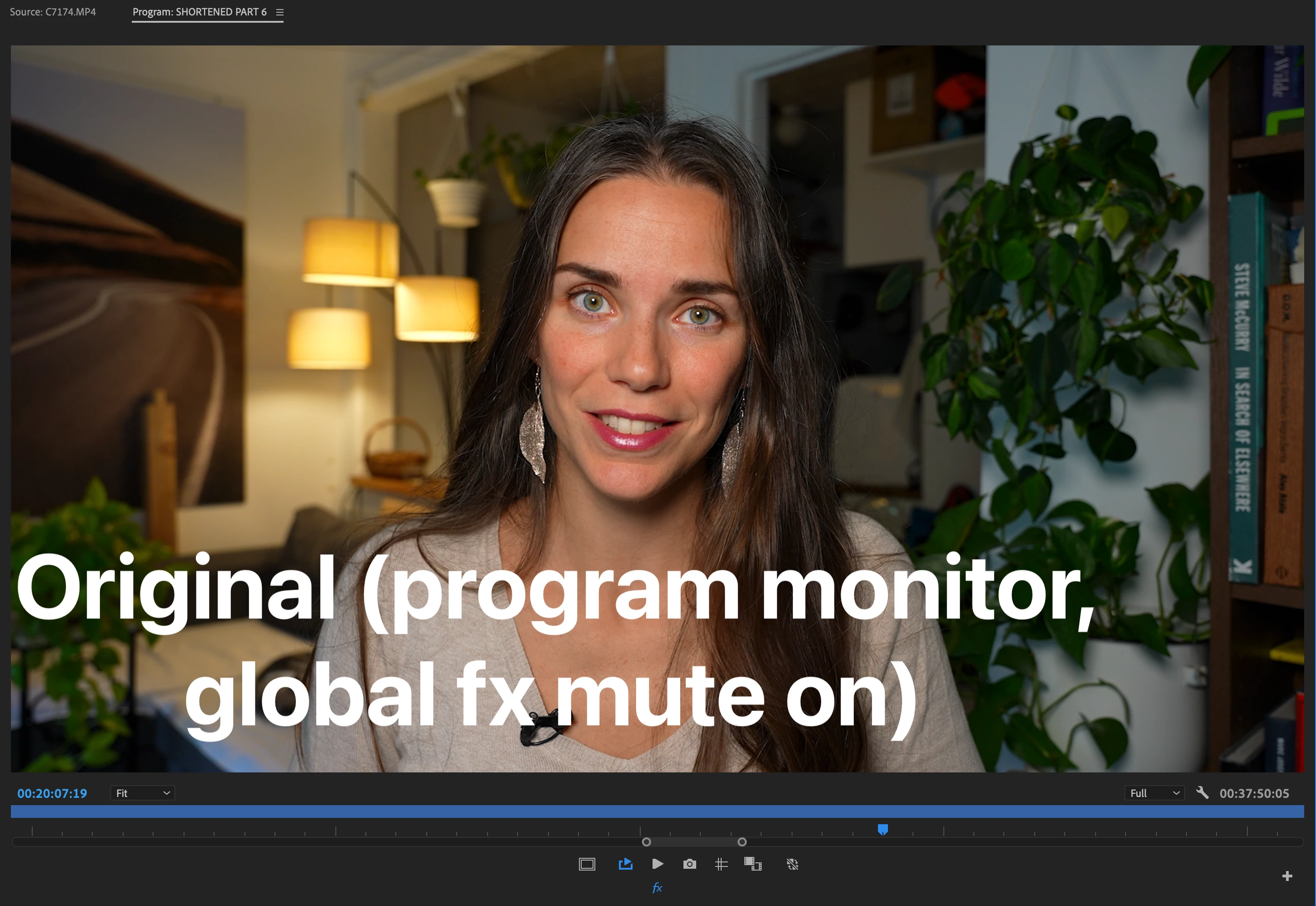
Task: Open the button editor plus icon
Action: click(1287, 876)
